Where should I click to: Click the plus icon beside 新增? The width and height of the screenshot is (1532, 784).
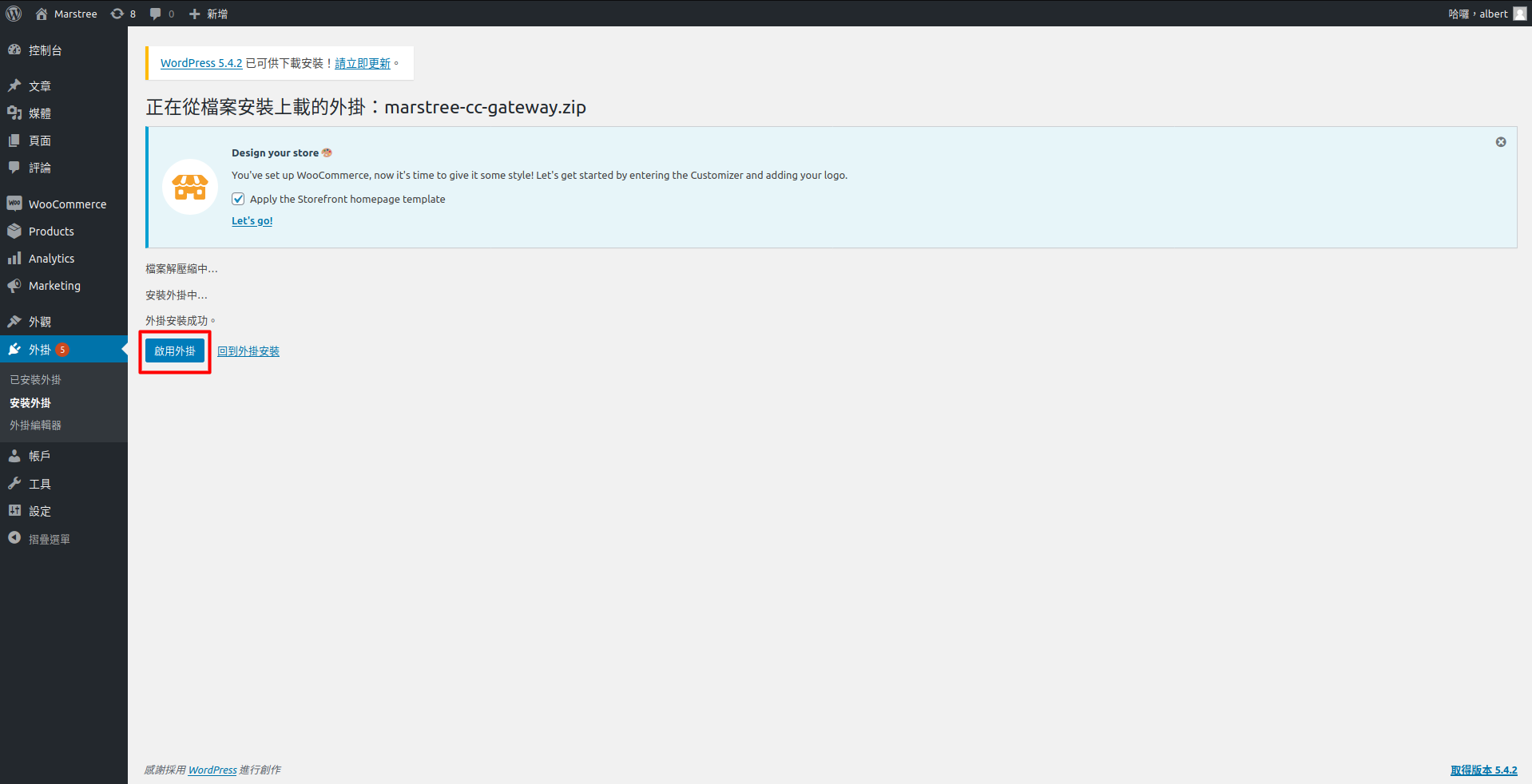[x=194, y=14]
